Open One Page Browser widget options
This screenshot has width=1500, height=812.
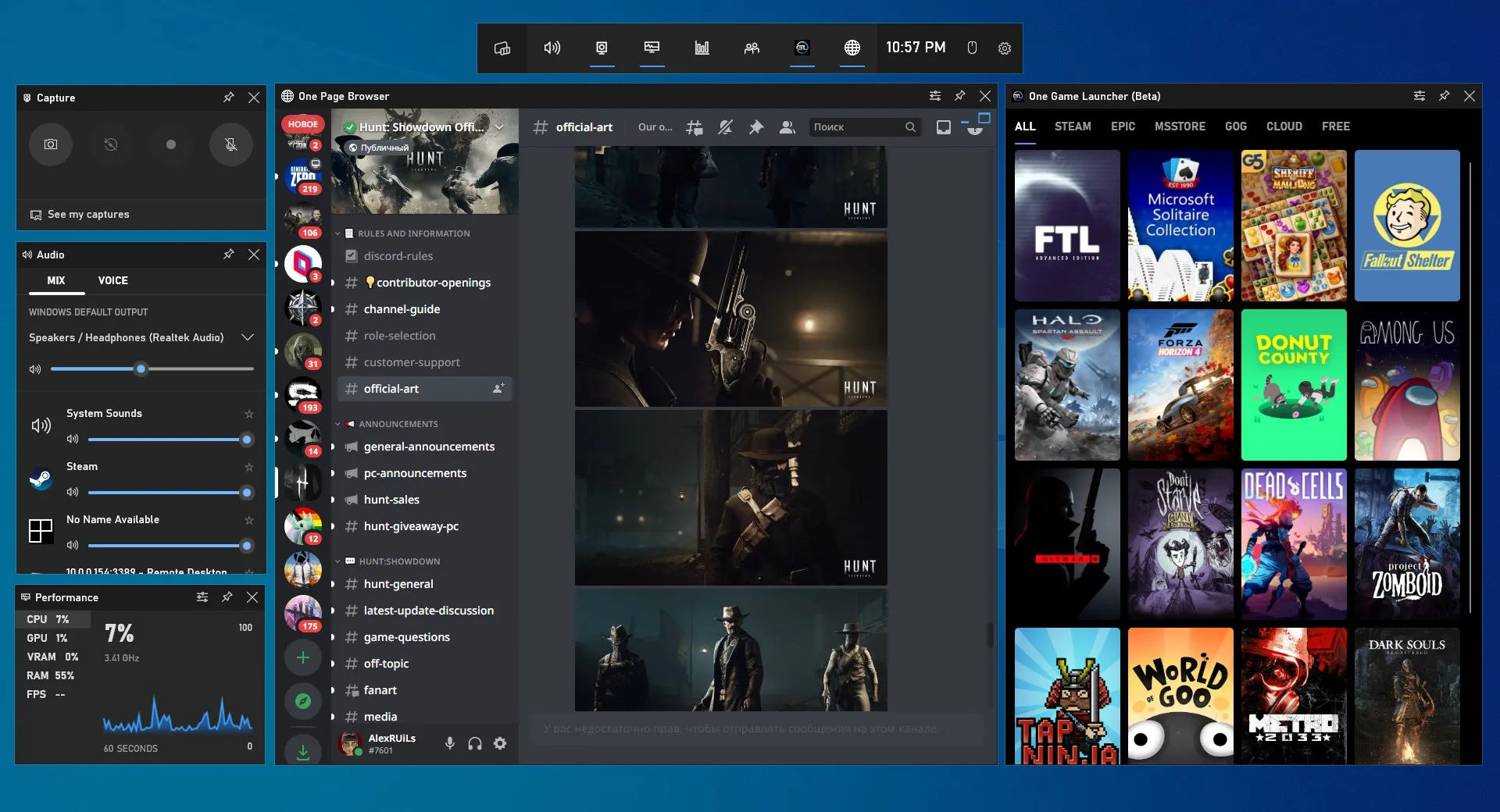pos(935,96)
